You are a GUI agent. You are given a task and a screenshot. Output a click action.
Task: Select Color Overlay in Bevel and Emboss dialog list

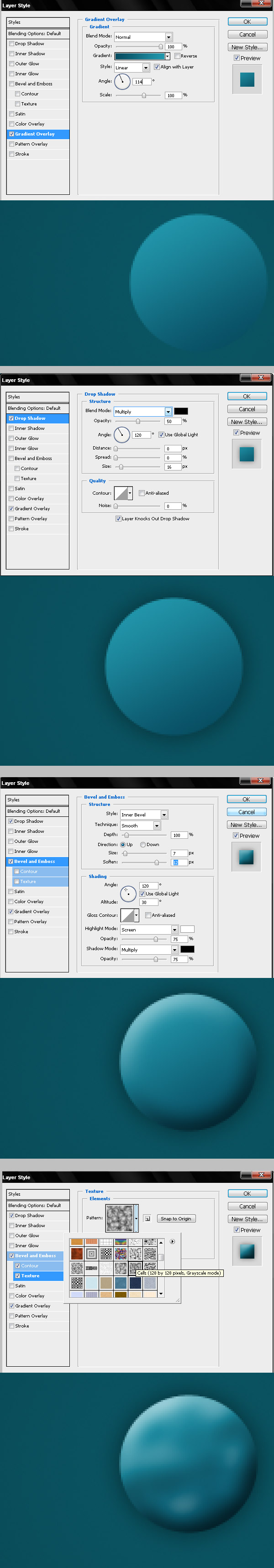29,901
